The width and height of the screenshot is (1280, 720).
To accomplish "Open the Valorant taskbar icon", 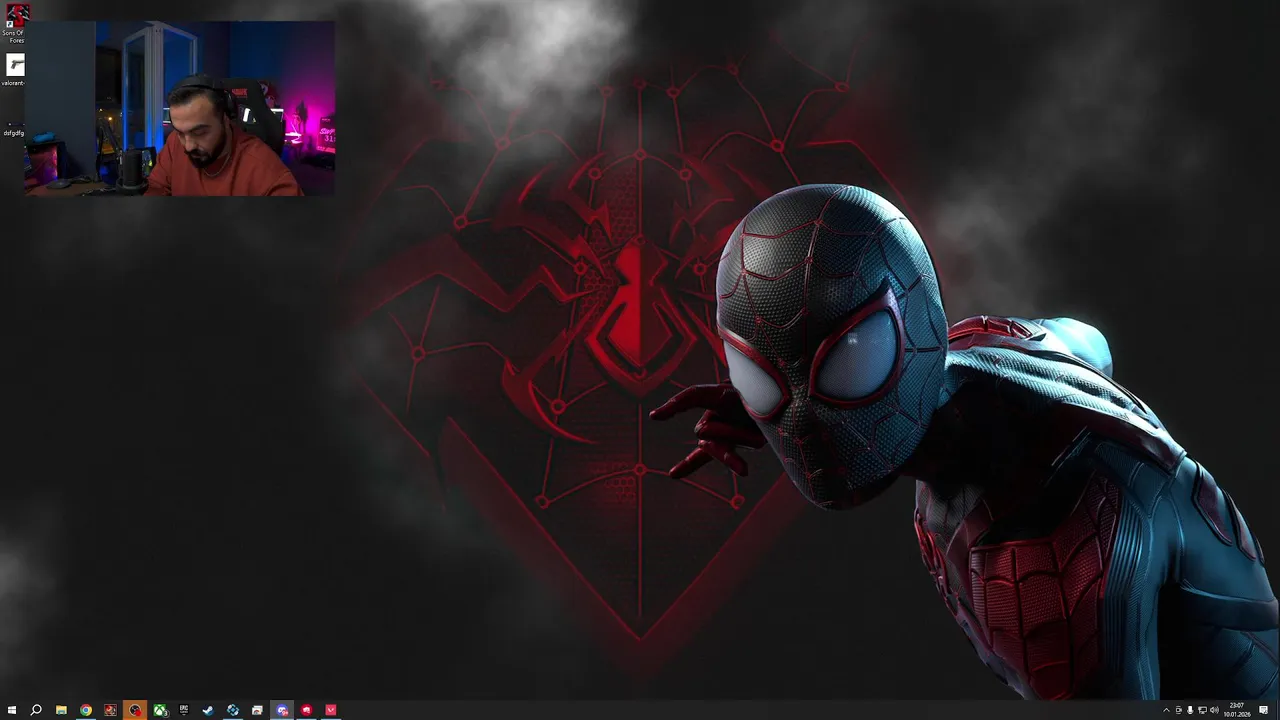I will point(331,710).
